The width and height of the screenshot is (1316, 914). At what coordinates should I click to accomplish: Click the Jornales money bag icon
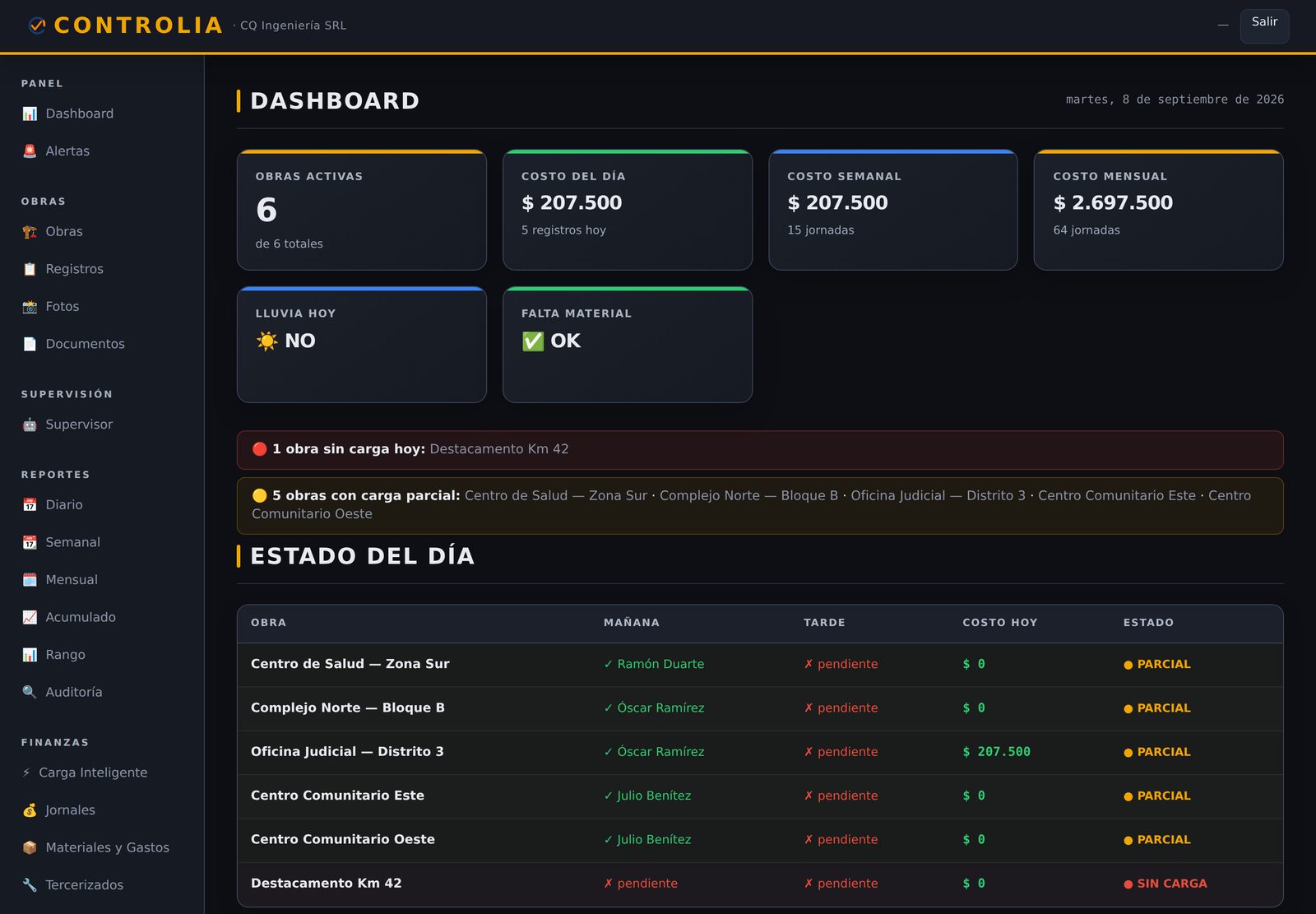pyautogui.click(x=30, y=810)
